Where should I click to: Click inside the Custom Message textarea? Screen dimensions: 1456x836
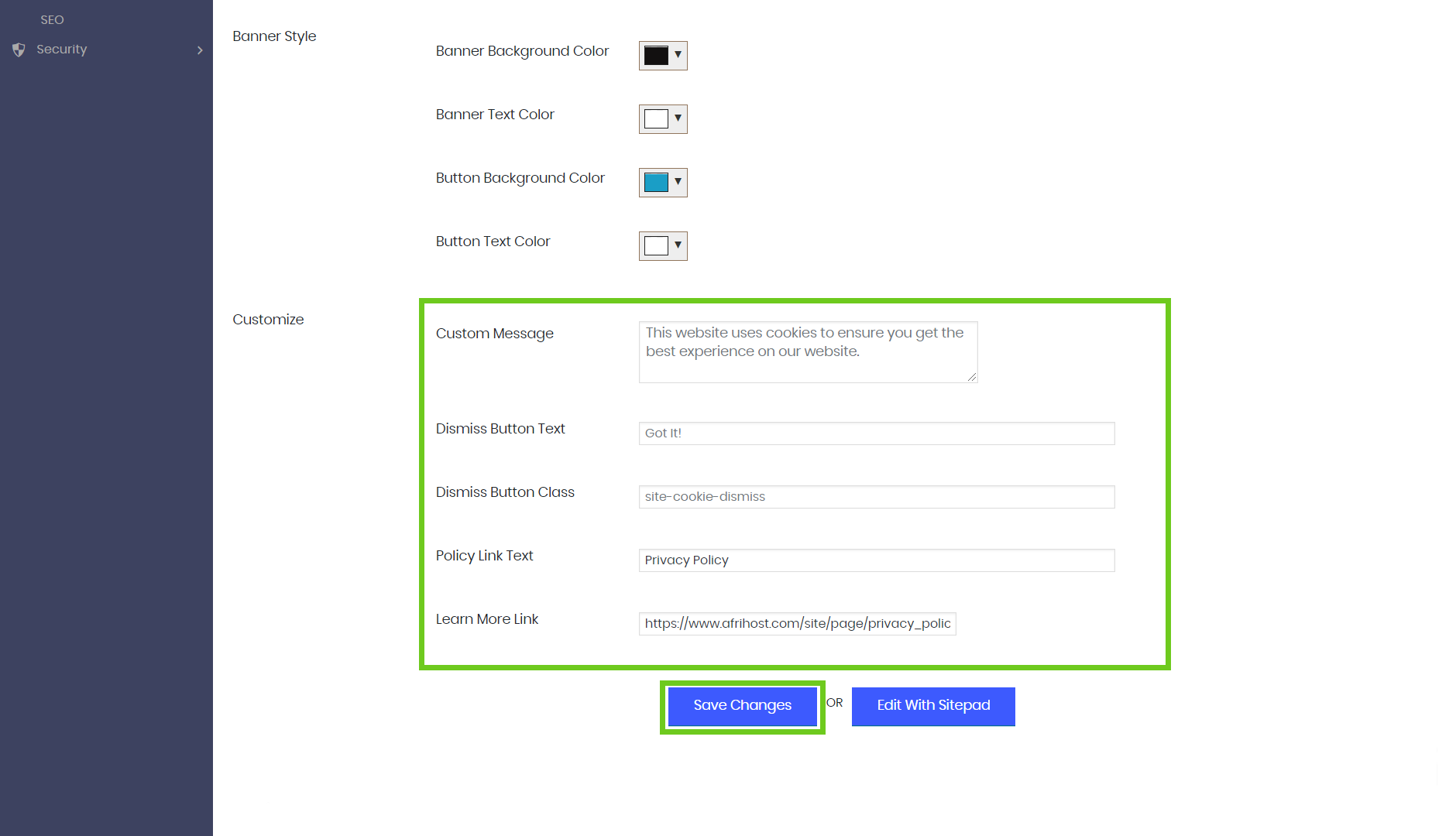[807, 352]
